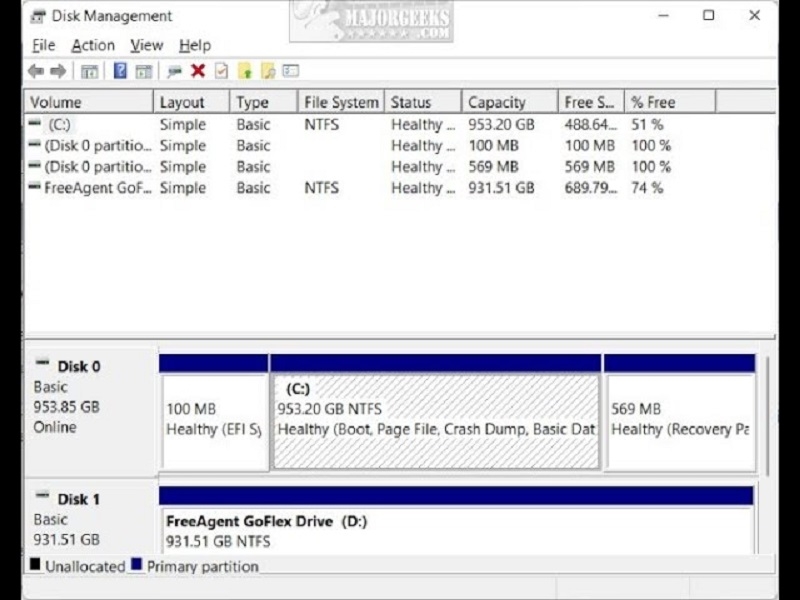Click the Back arrow in the toolbar
The image size is (800, 600).
36,71
